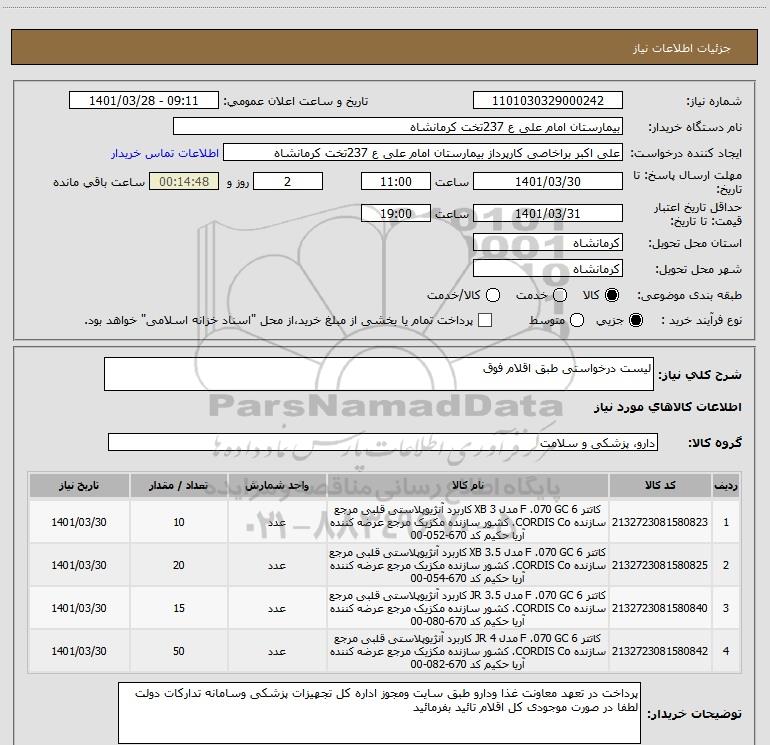Click the need date in row 4

[79, 651]
